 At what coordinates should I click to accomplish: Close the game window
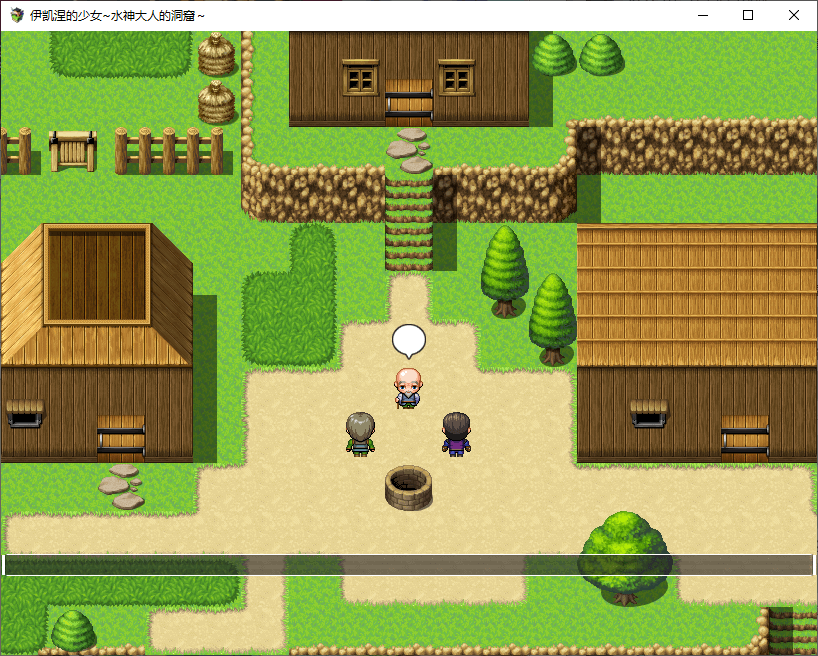[794, 15]
